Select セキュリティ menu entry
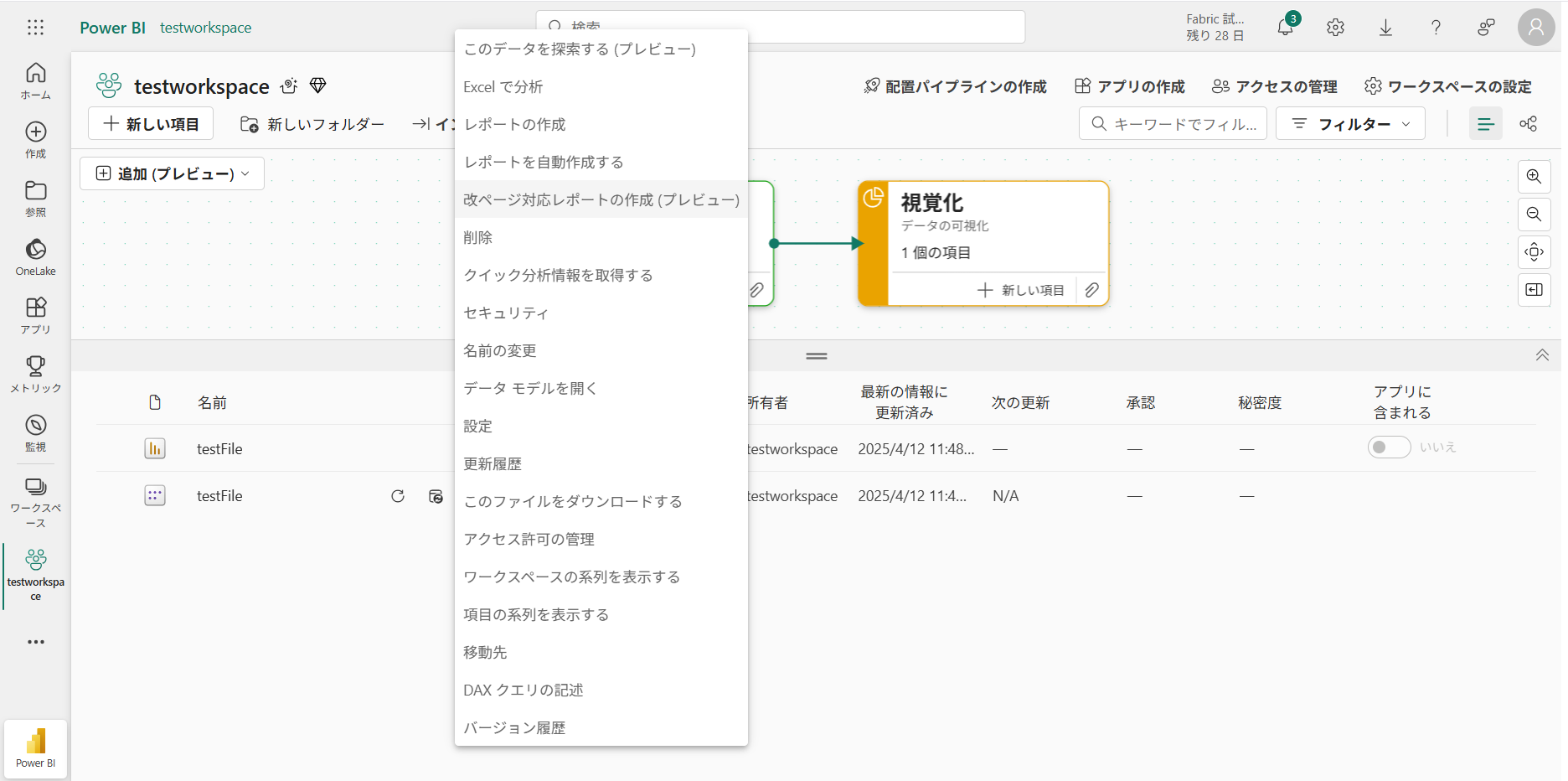This screenshot has height=781, width=1568. click(x=601, y=313)
